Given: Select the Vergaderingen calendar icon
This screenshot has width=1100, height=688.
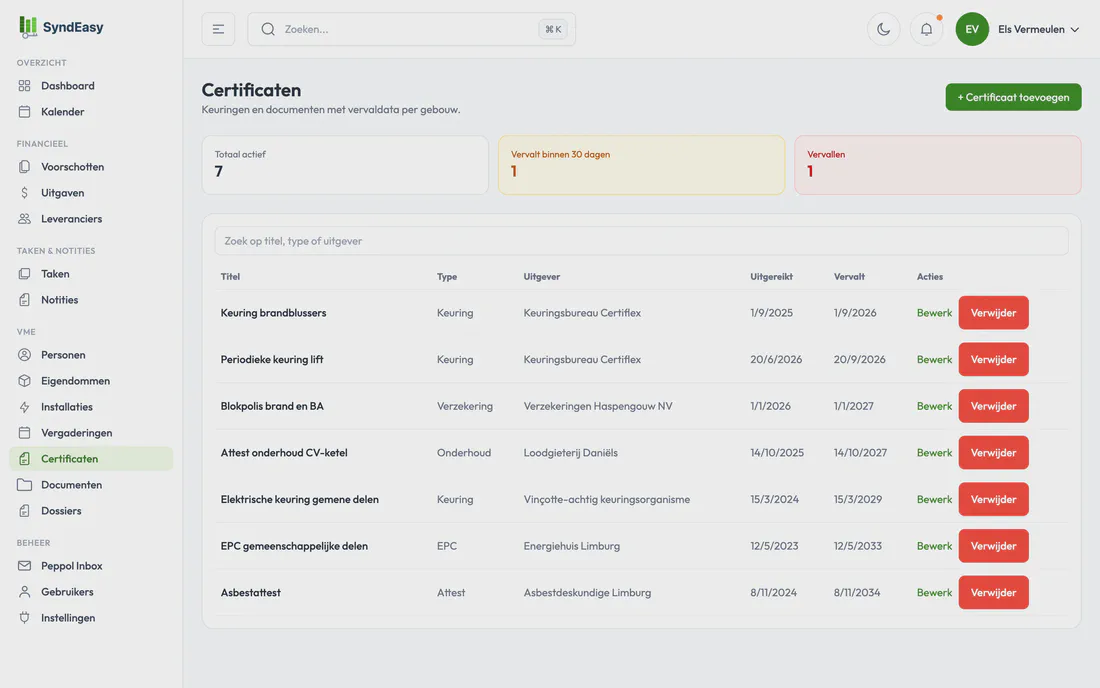Looking at the screenshot, I should coord(25,433).
